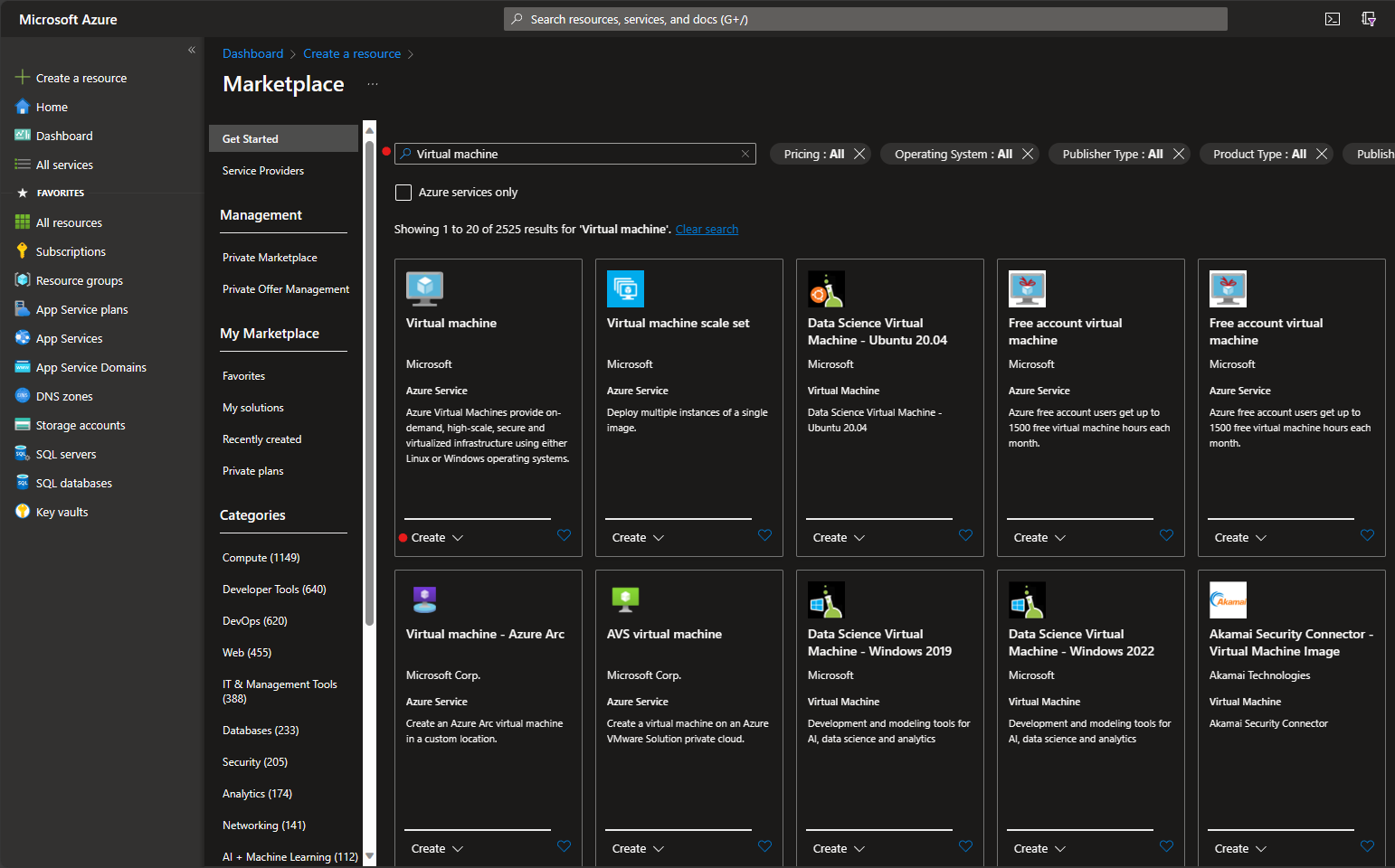Viewport: 1395px width, 868px height.
Task: Remove the Operating System filter
Action: click(x=1028, y=154)
